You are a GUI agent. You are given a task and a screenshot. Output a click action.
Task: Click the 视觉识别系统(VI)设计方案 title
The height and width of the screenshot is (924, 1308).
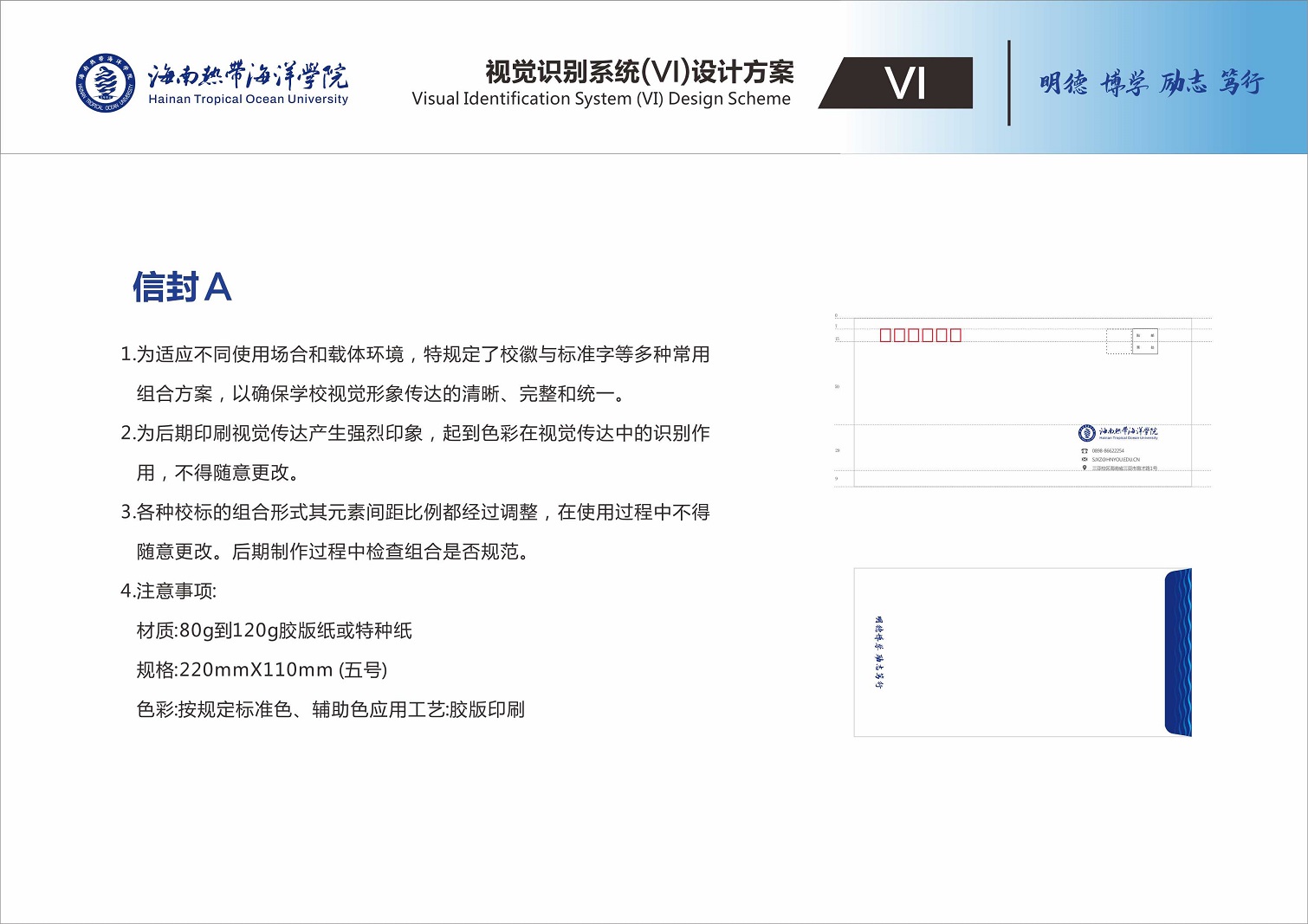coord(639,72)
